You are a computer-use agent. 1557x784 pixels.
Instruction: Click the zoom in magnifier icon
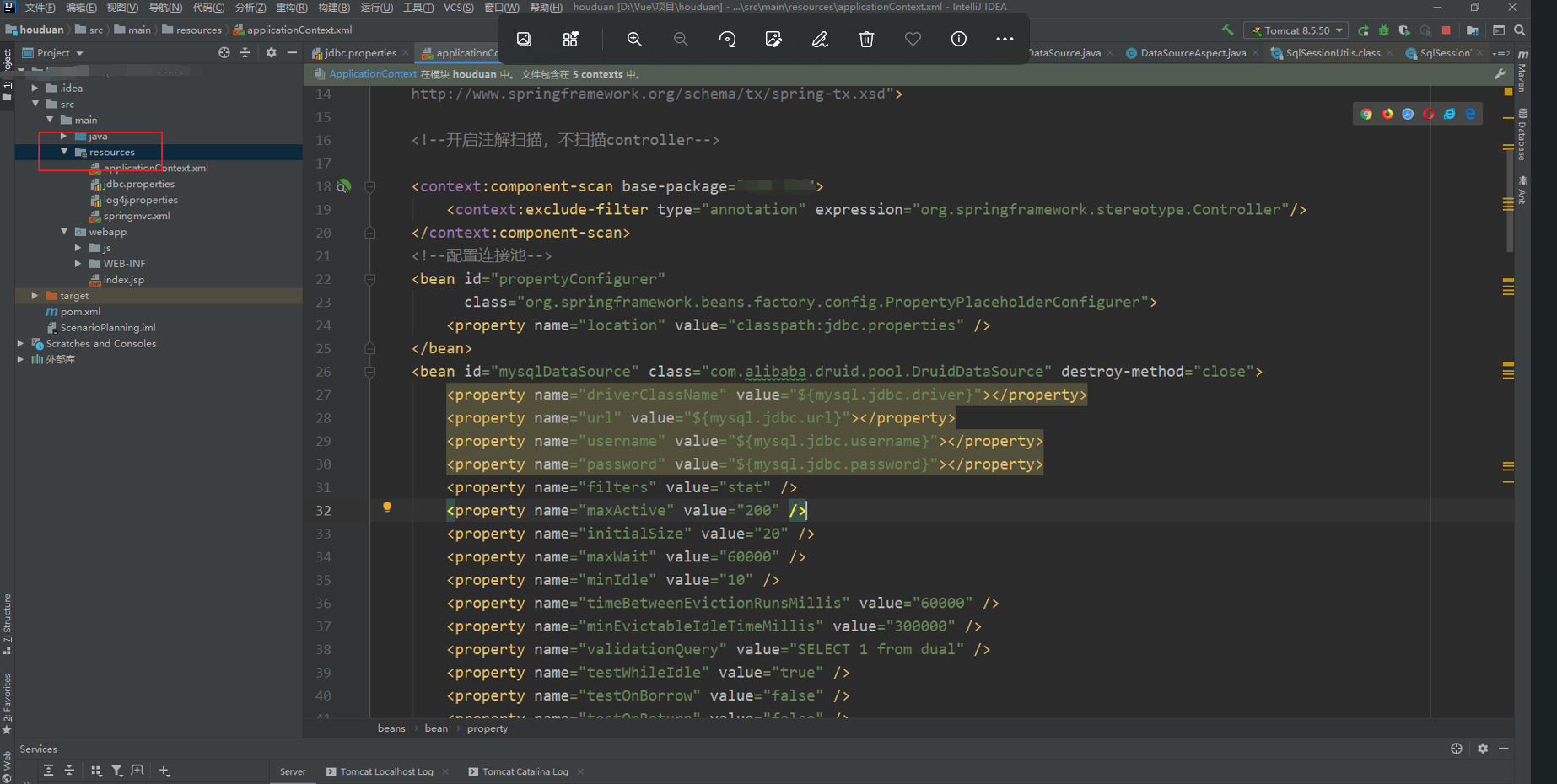pos(634,39)
